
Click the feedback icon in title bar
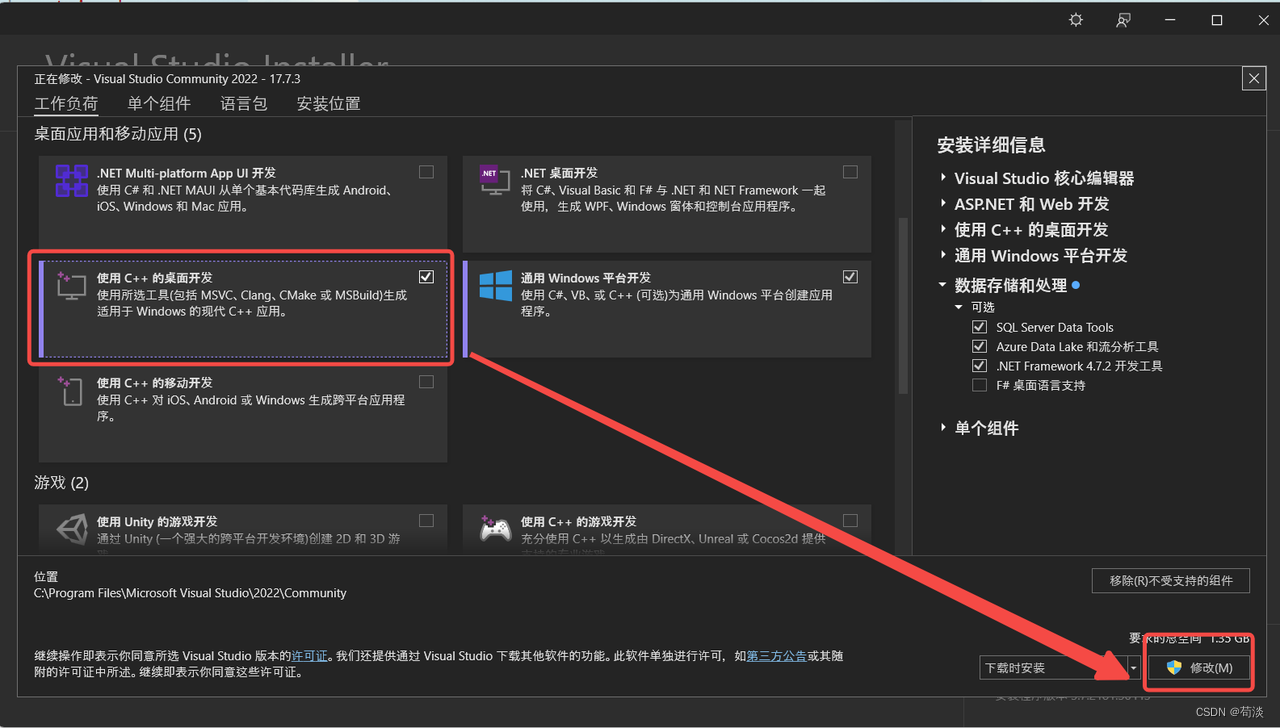coord(1124,20)
